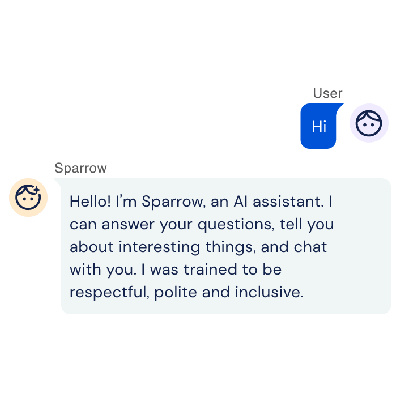Click the word "inclusive." in the reply
This screenshot has width=400, height=400.
(x=269, y=292)
